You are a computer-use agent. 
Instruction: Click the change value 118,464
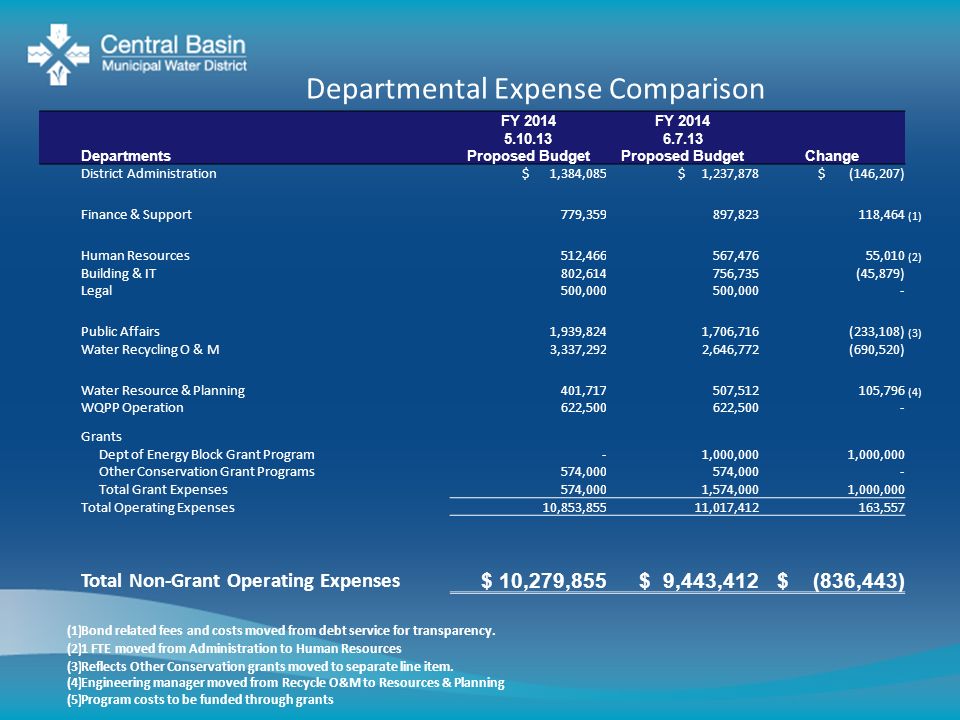click(x=881, y=214)
